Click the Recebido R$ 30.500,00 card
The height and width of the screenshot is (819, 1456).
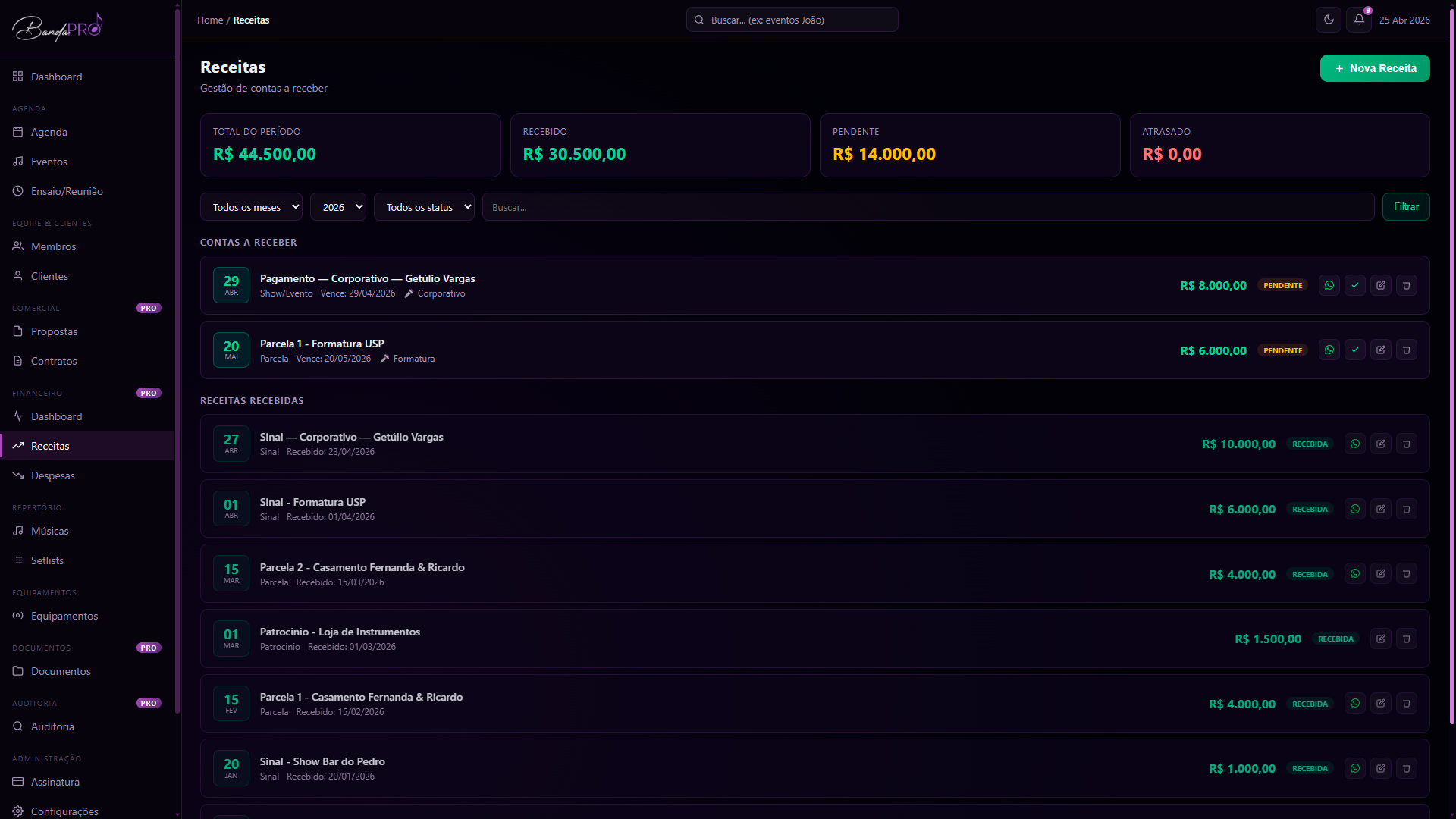click(x=661, y=145)
